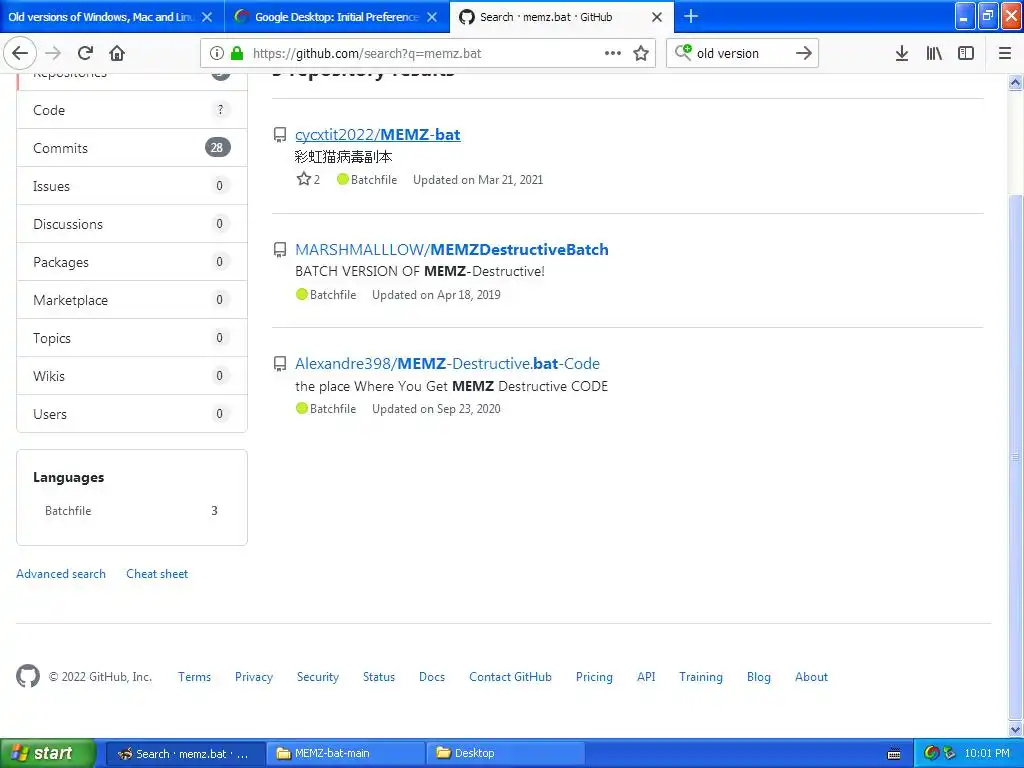Screen dimensions: 1024x768
Task: Filter results by Wikis
Action: click(x=132, y=376)
